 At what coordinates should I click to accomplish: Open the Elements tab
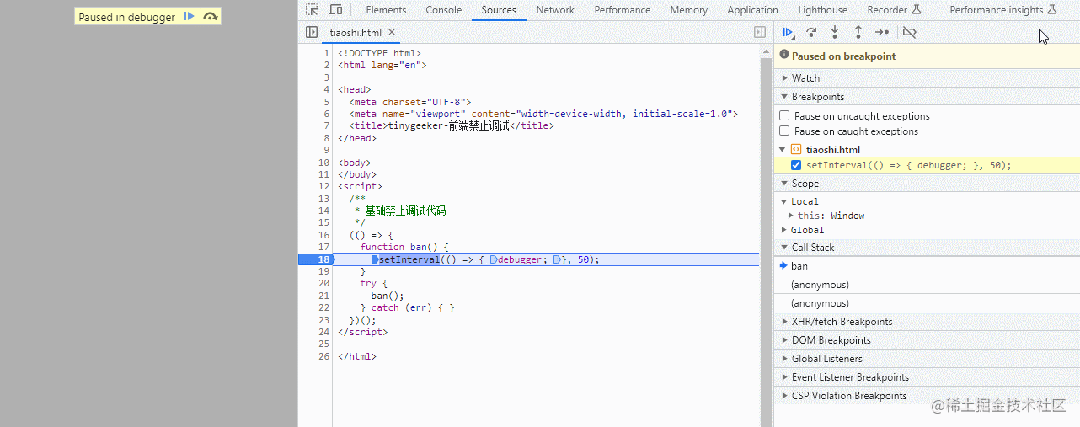coord(386,10)
